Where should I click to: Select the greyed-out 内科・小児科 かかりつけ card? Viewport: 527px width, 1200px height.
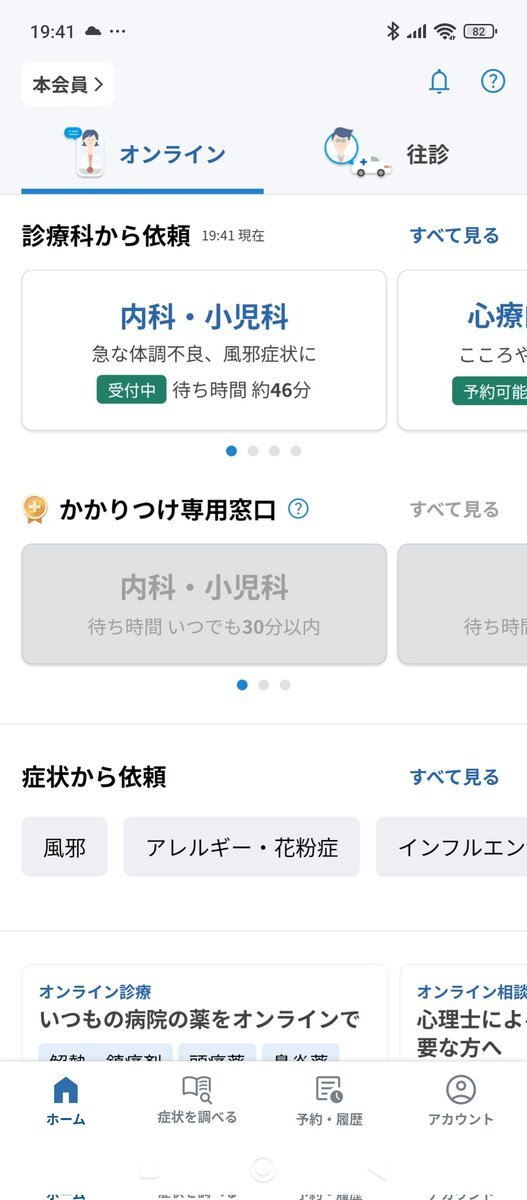coord(204,604)
